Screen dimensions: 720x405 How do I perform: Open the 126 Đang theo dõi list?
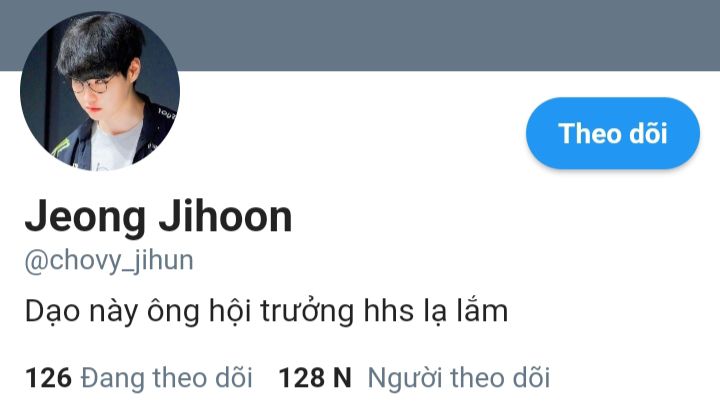pos(139,378)
